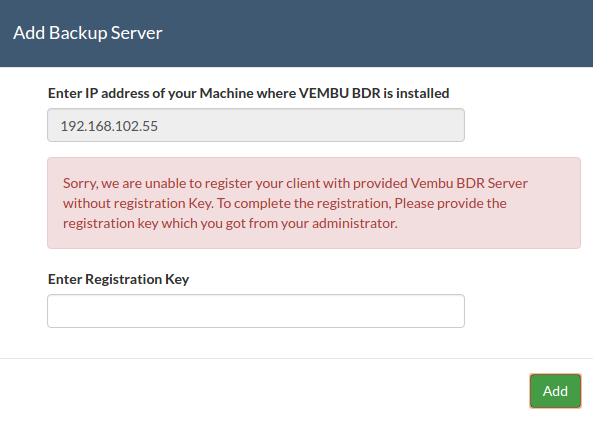Screen dimensions: 593x421
Task: Click the green Add button
Action: point(555,391)
